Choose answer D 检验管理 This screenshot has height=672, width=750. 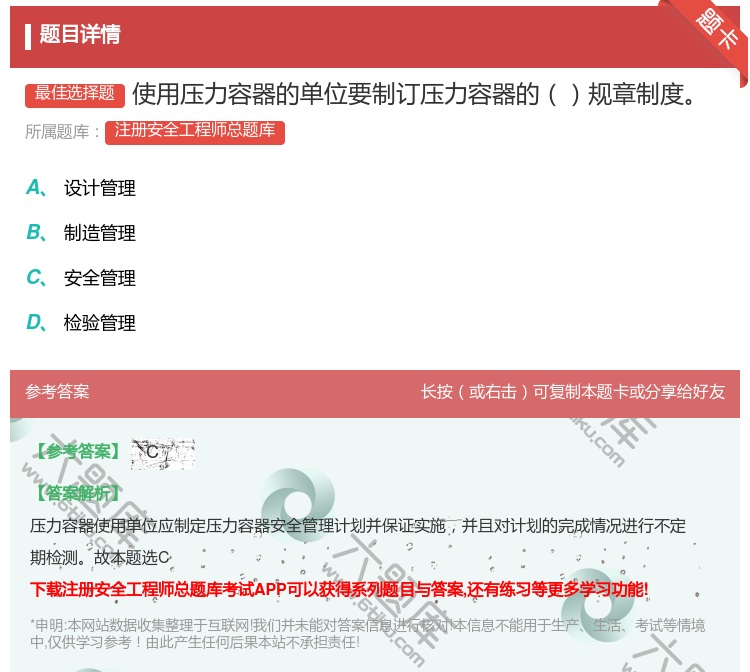coord(81,323)
